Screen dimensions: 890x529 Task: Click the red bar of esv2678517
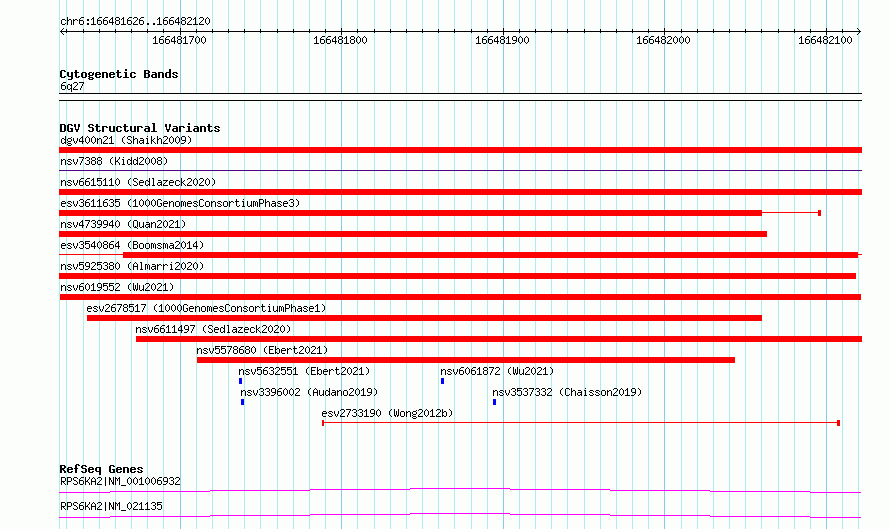point(424,318)
